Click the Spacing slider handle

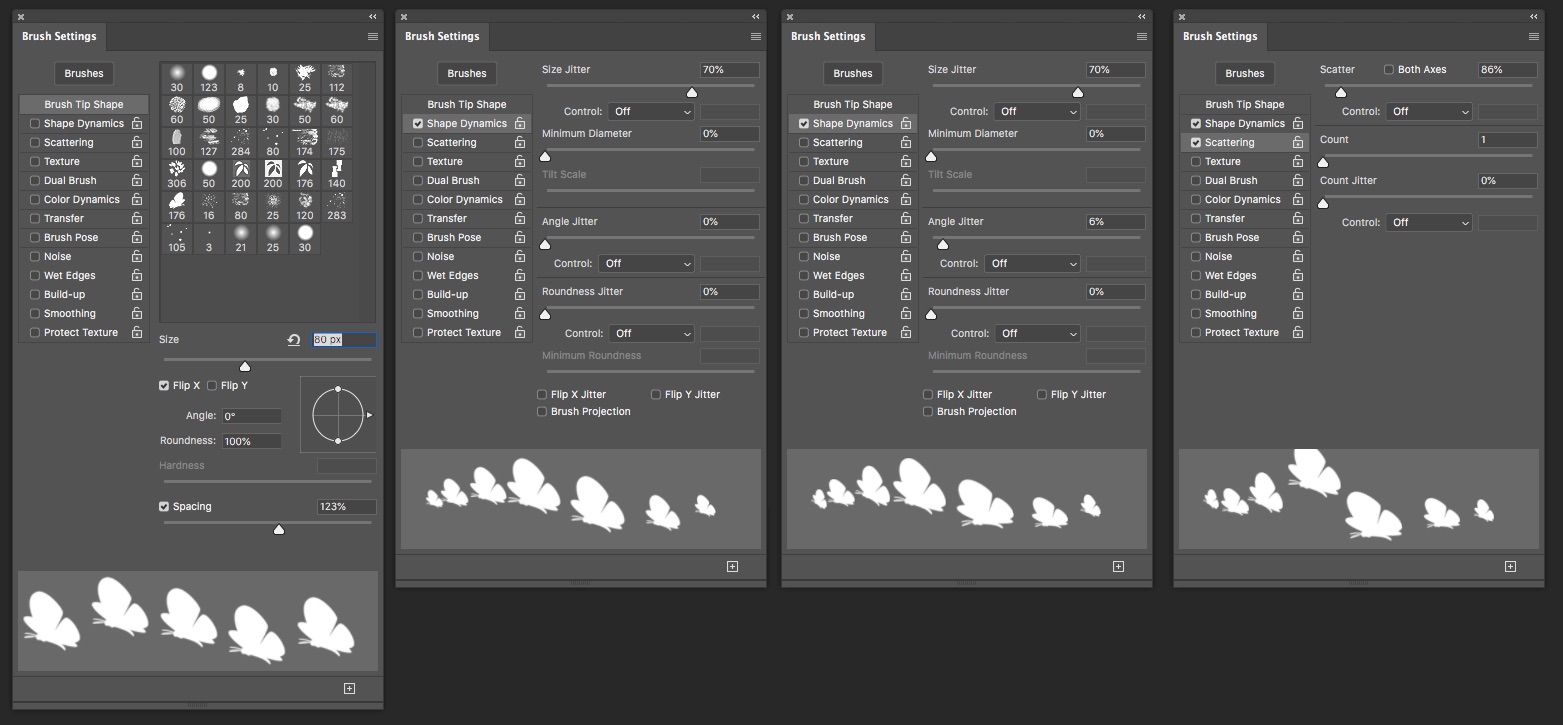click(279, 529)
